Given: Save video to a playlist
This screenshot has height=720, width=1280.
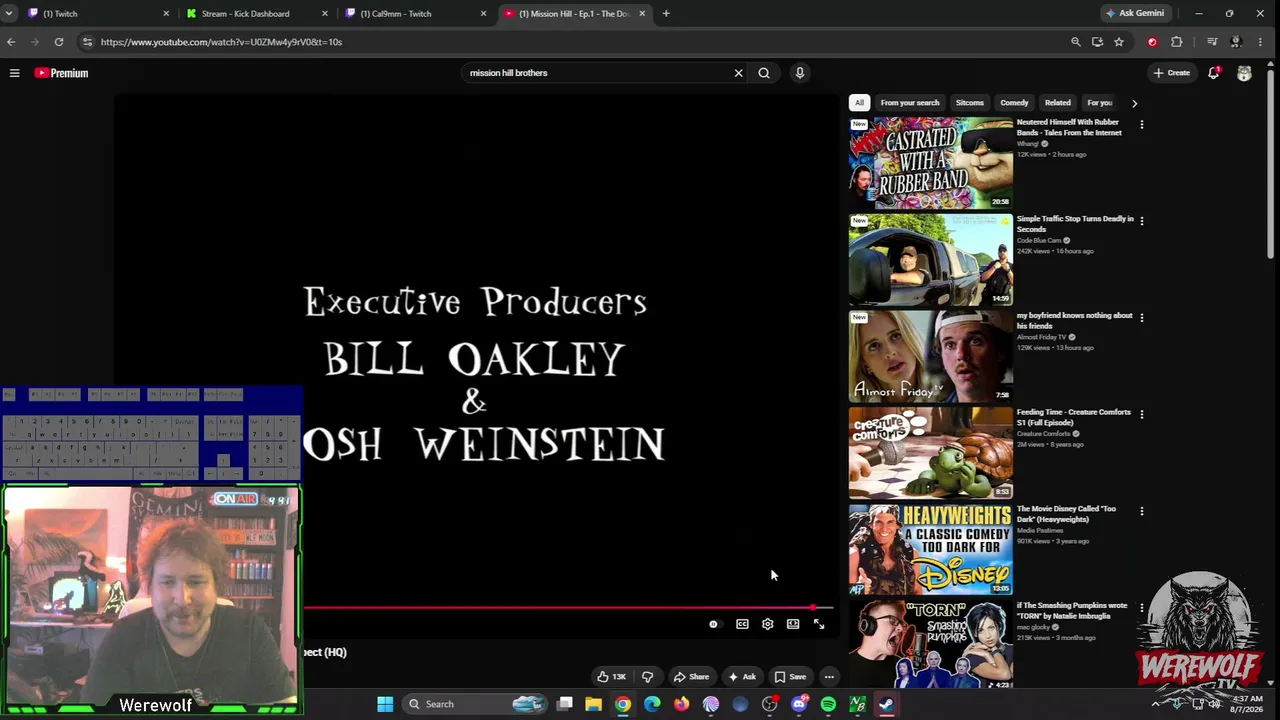Looking at the screenshot, I should click(790, 677).
